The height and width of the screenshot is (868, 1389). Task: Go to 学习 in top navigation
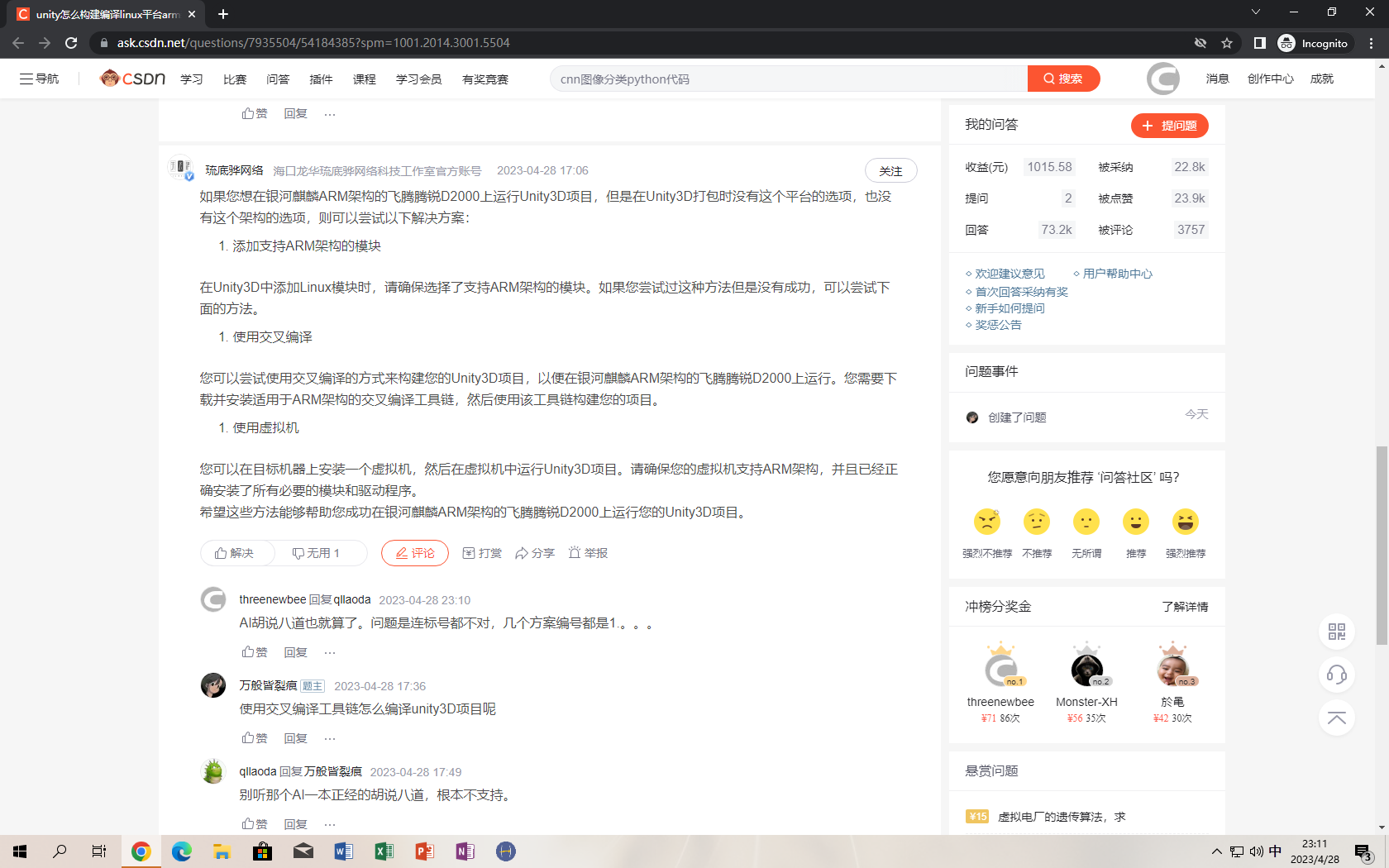pos(192,79)
